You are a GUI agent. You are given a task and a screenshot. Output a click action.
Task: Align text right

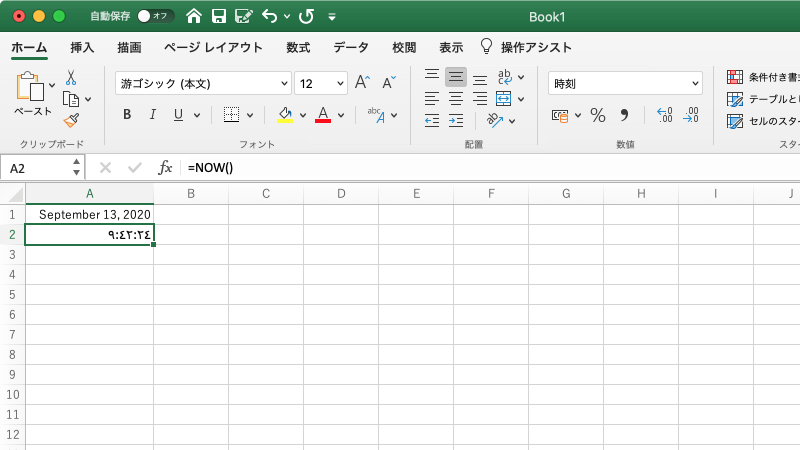pyautogui.click(x=480, y=99)
